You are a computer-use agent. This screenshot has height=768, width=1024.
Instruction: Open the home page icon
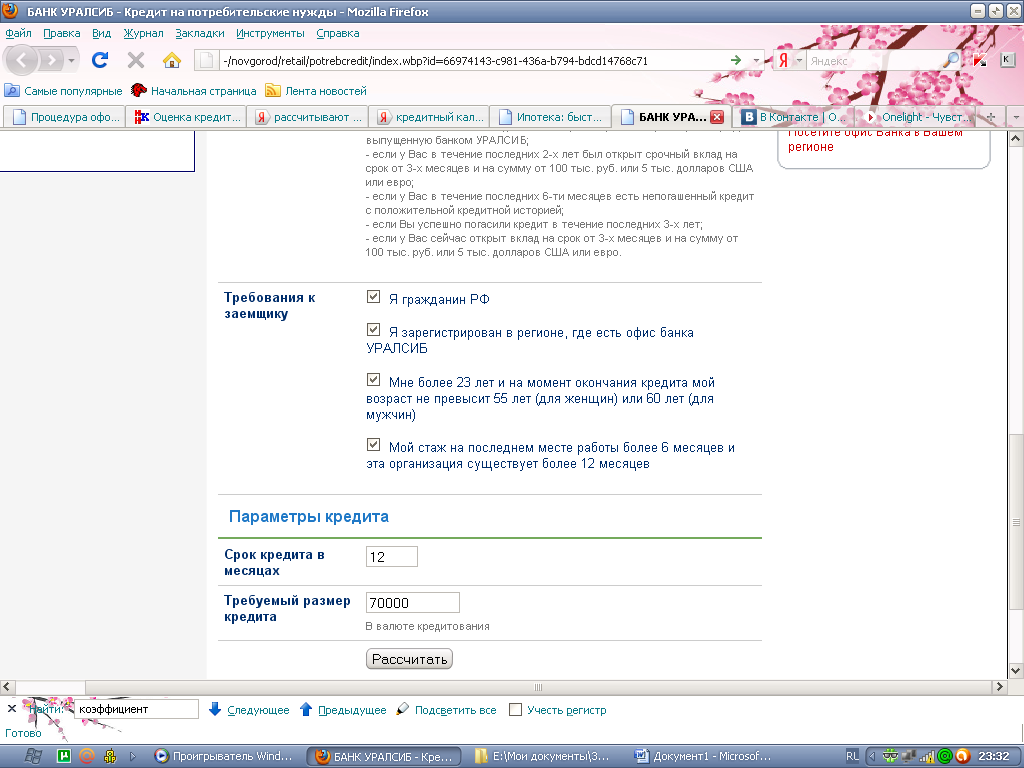coord(172,60)
